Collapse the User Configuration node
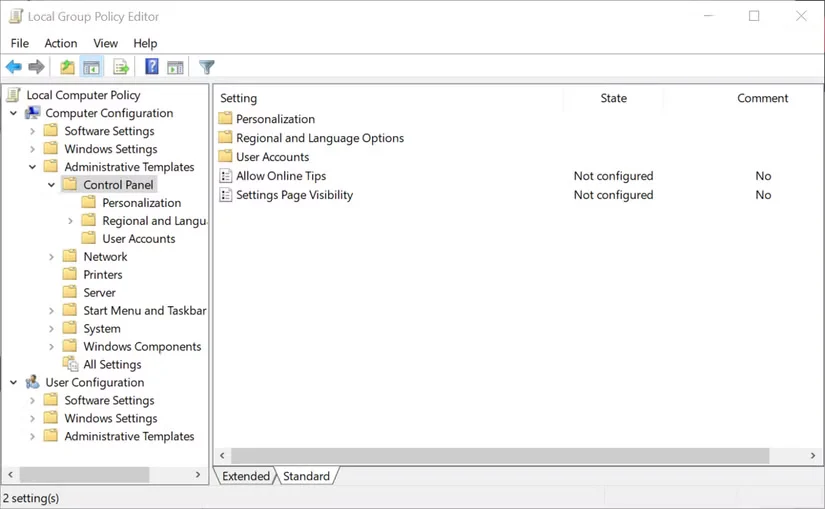Image resolution: width=825 pixels, height=509 pixels. (14, 383)
